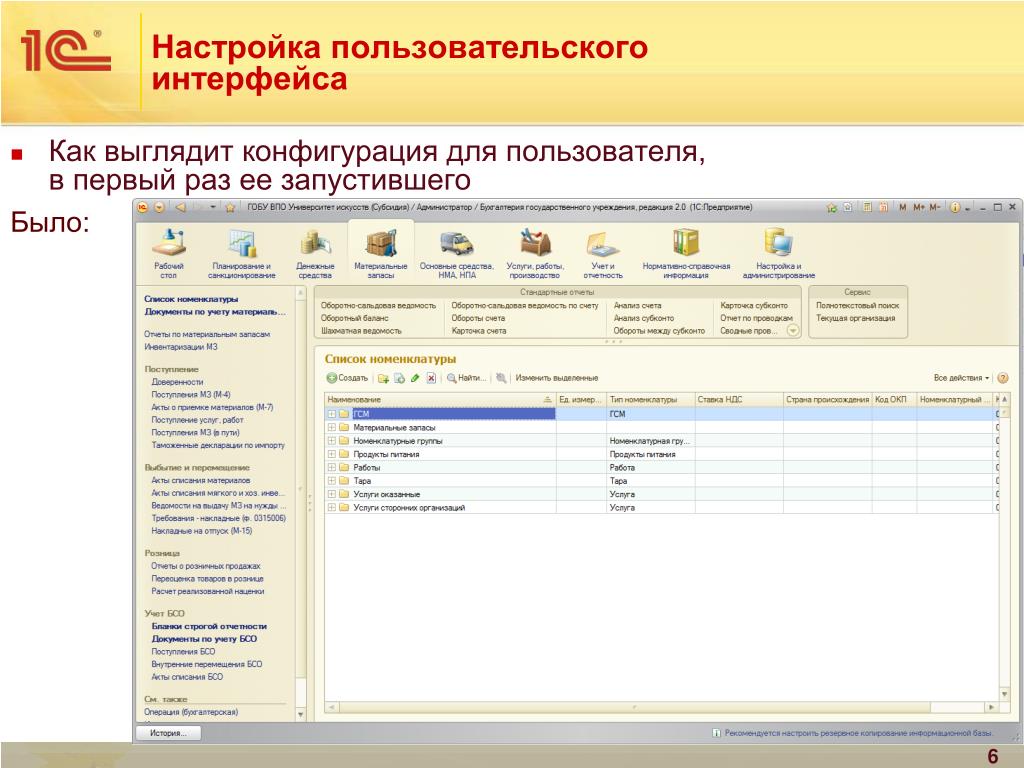Screen dimensions: 1024x768
Task: Open Операция (бухгалтерская) link
Action: click(x=191, y=712)
